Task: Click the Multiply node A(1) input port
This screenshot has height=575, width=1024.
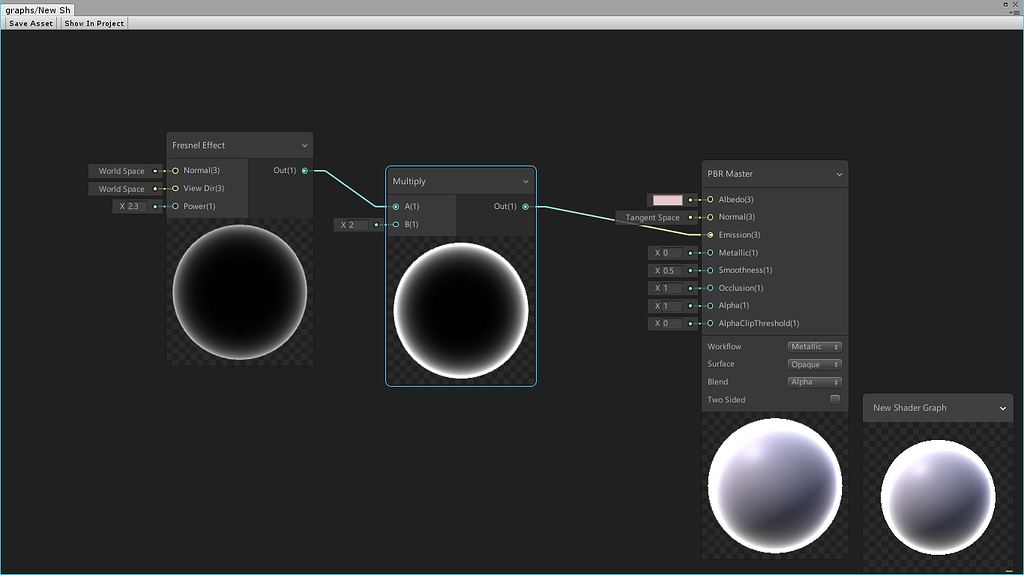Action: point(396,207)
